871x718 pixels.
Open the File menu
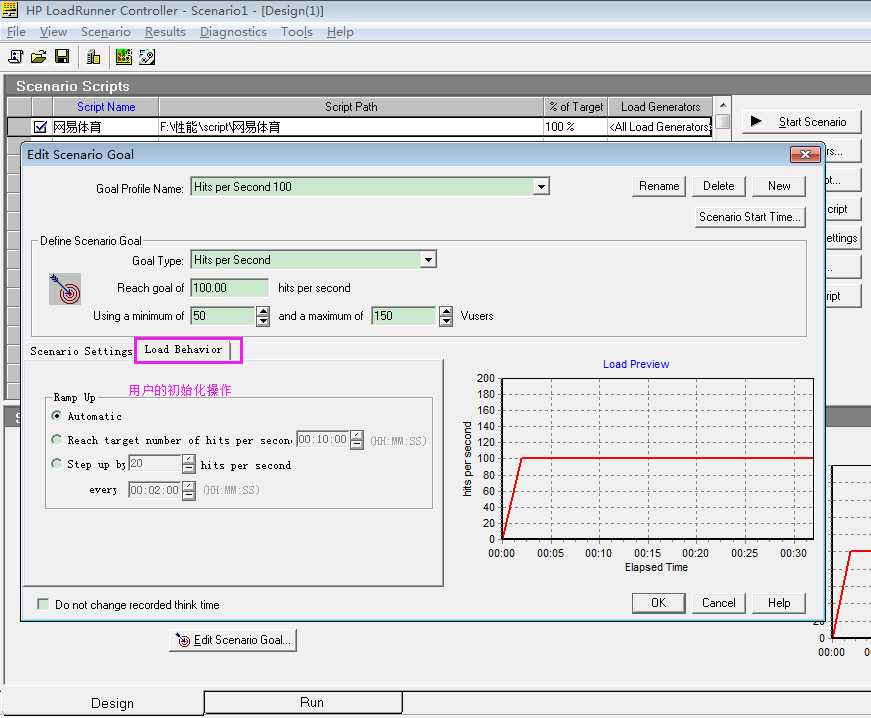(x=16, y=32)
